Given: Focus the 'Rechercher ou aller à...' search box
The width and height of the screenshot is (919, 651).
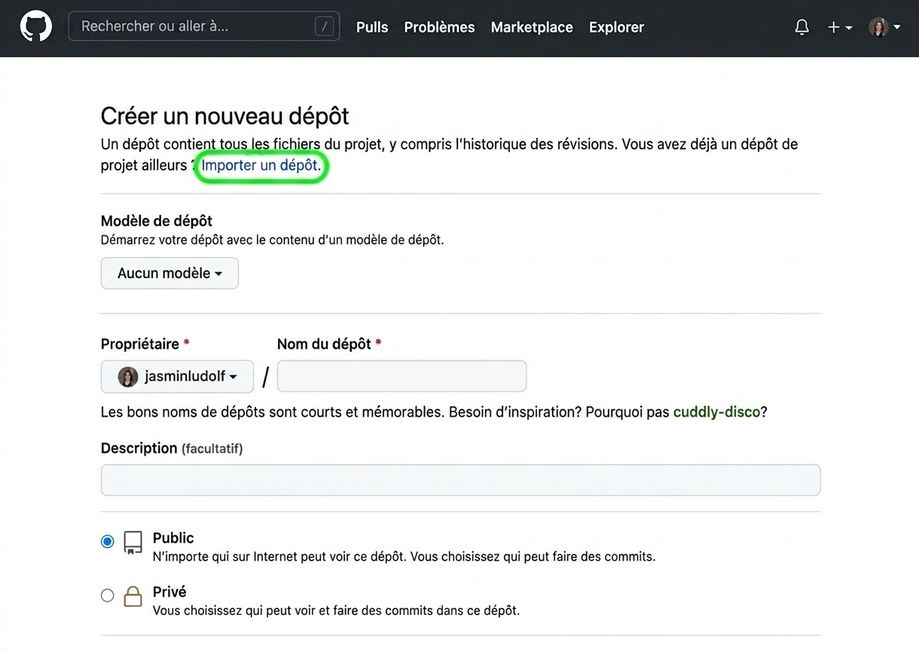Looking at the screenshot, I should pyautogui.click(x=204, y=26).
